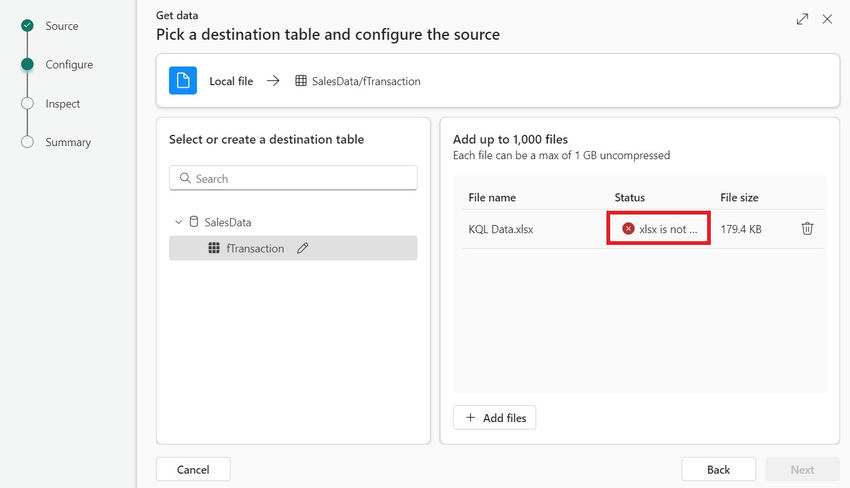Click the table icon next to SalesData/fTransaction
The width and height of the screenshot is (850, 488).
coord(301,81)
